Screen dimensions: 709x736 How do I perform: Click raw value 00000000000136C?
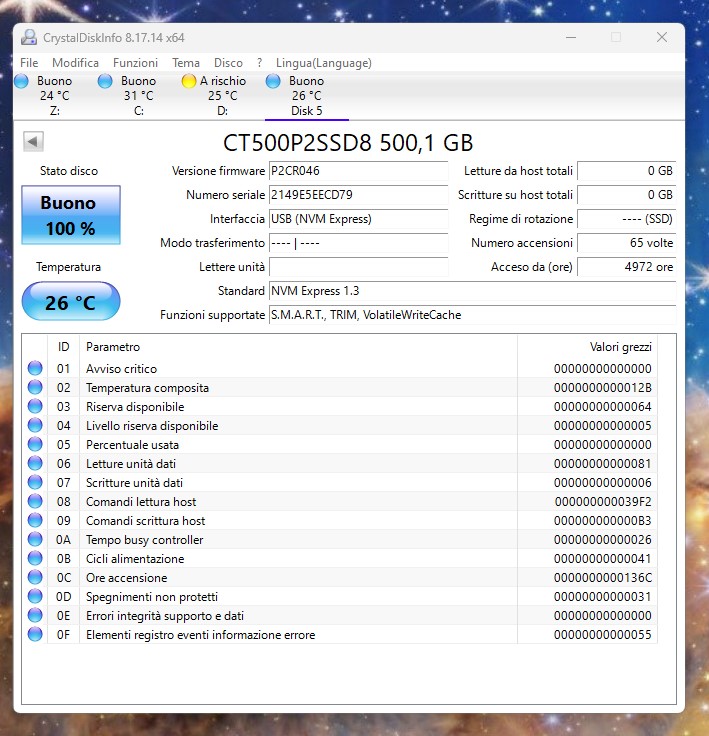(x=602, y=578)
